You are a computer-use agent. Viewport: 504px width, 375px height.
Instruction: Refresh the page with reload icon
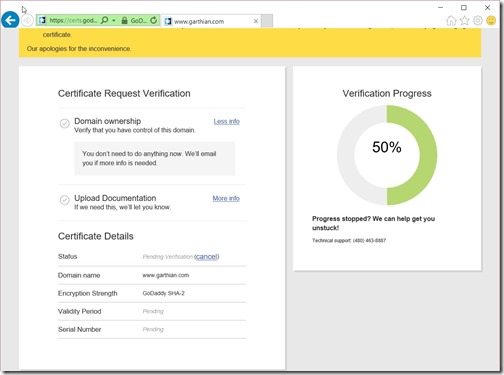153,21
